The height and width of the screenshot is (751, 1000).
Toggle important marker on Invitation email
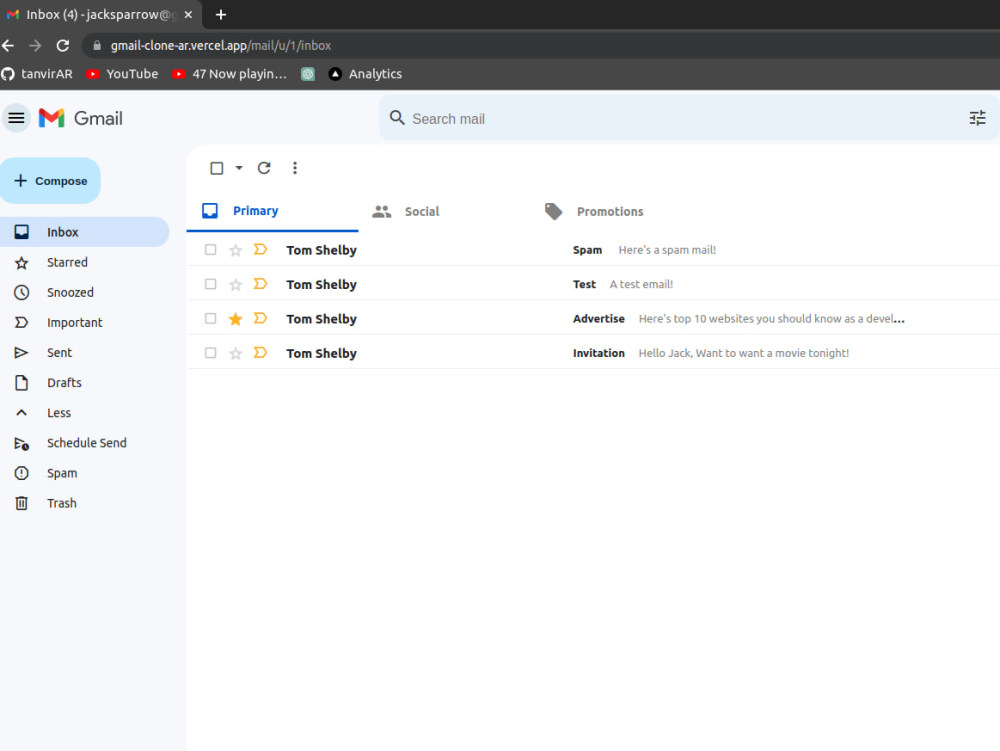[x=260, y=353]
